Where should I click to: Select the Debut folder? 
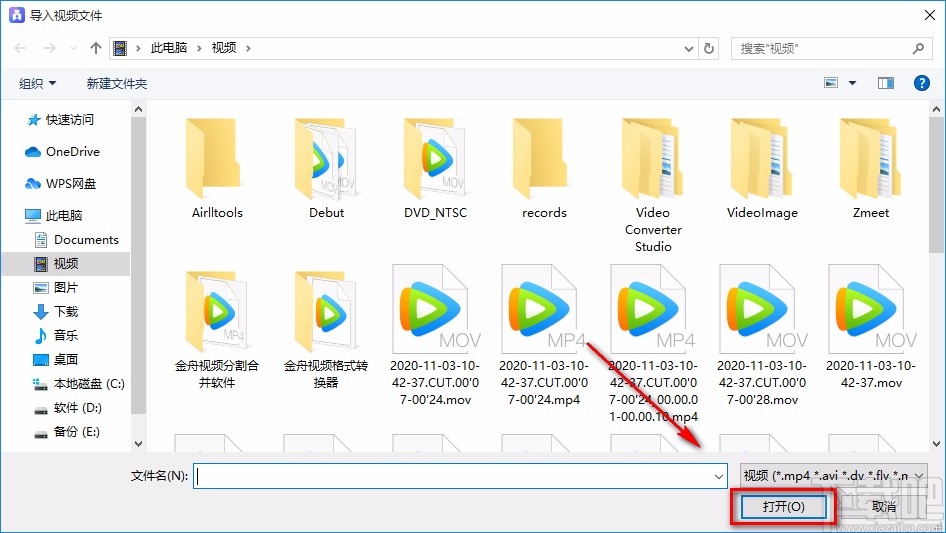[326, 169]
